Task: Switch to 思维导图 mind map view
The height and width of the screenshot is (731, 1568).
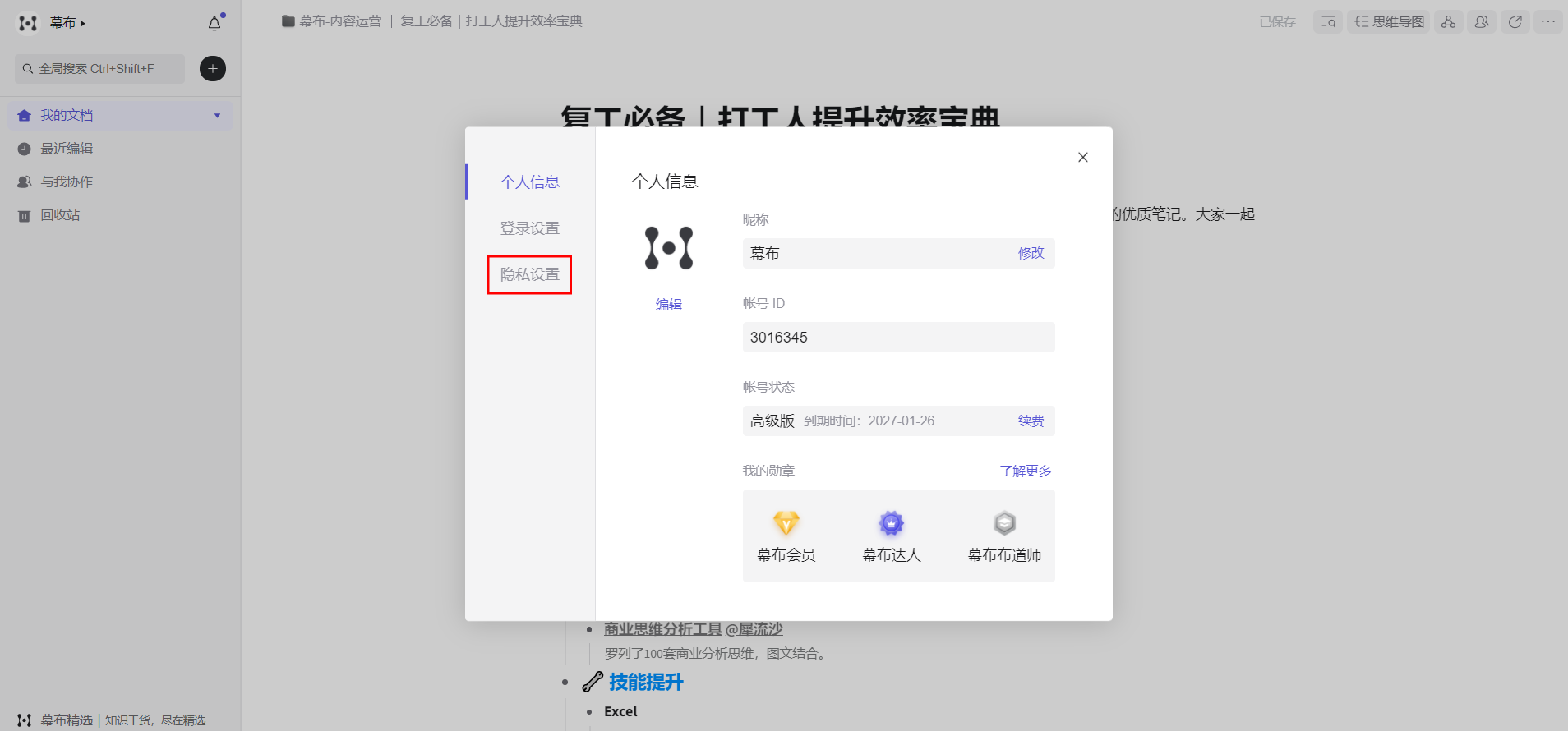Action: [1389, 22]
